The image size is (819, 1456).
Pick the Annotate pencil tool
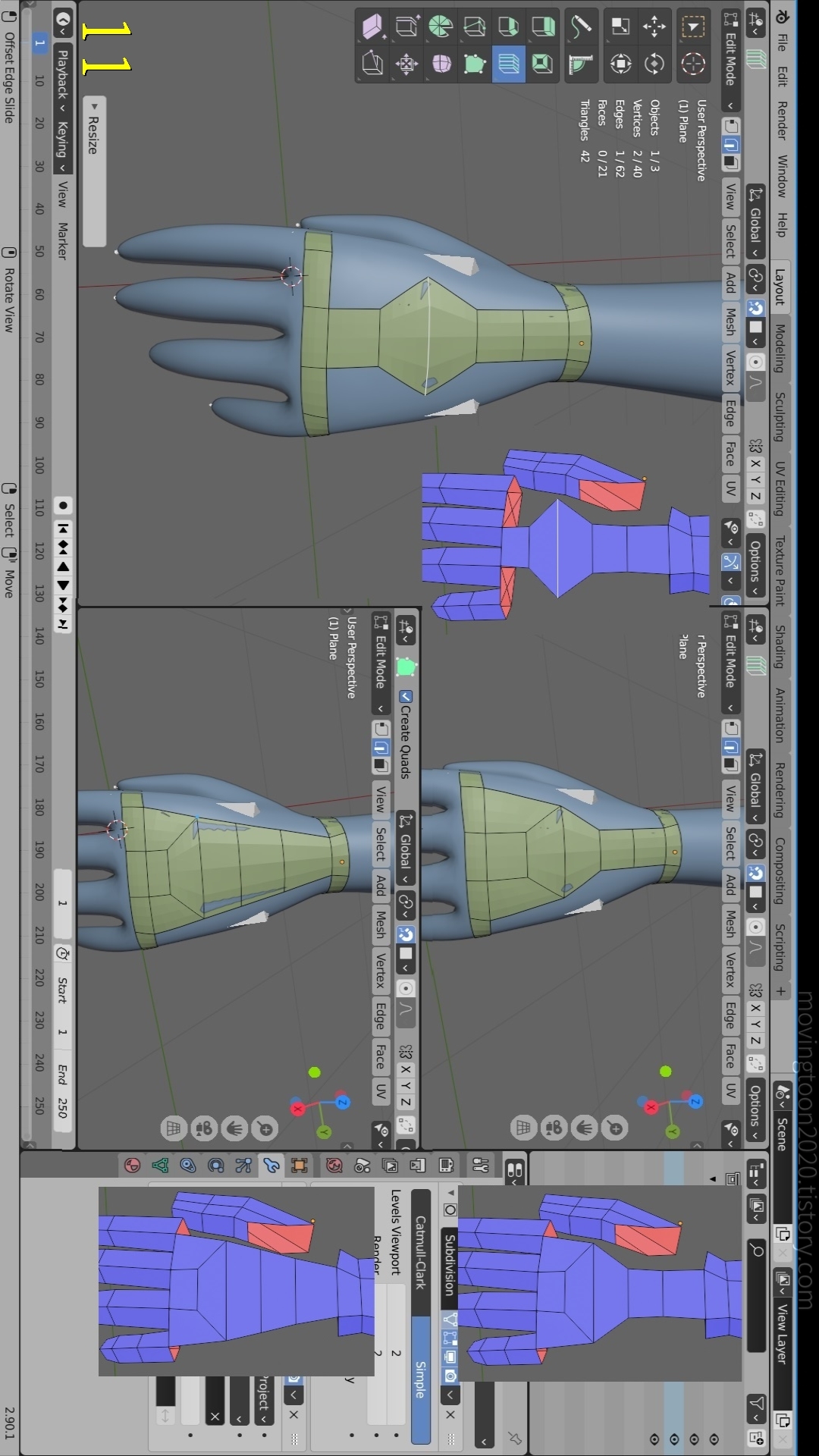[x=581, y=27]
